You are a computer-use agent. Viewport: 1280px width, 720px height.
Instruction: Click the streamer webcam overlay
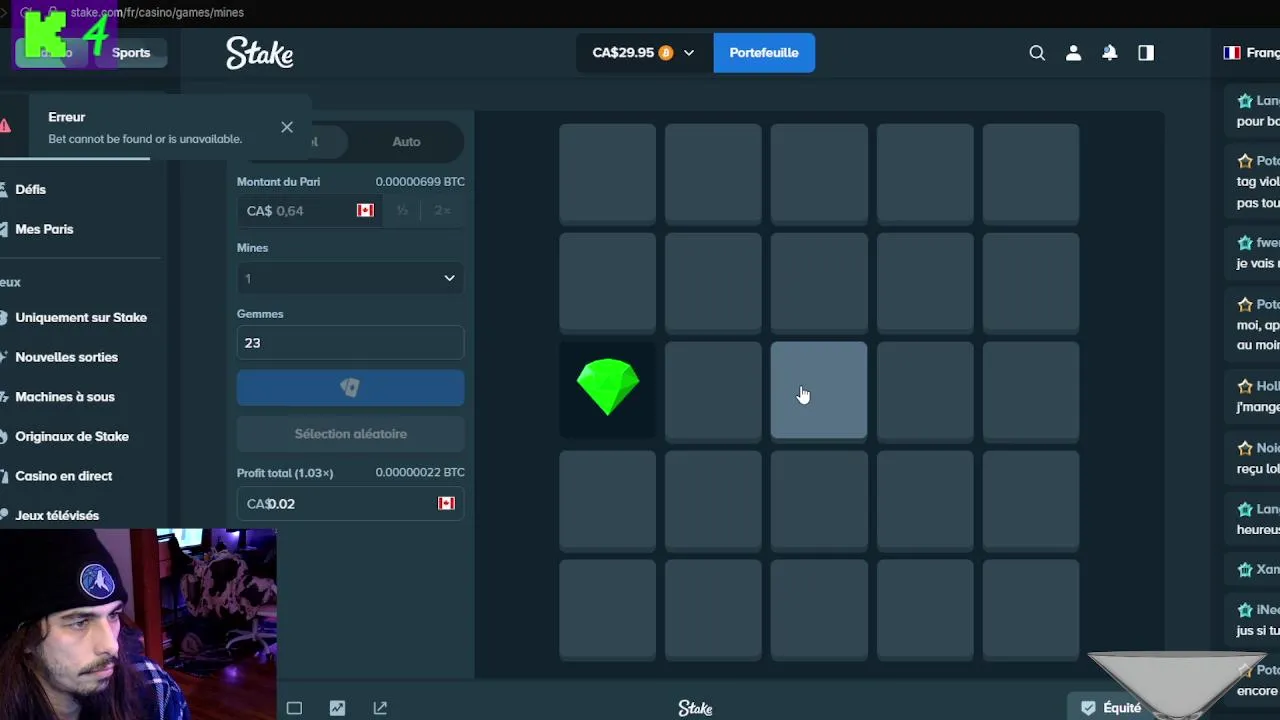[x=138, y=624]
